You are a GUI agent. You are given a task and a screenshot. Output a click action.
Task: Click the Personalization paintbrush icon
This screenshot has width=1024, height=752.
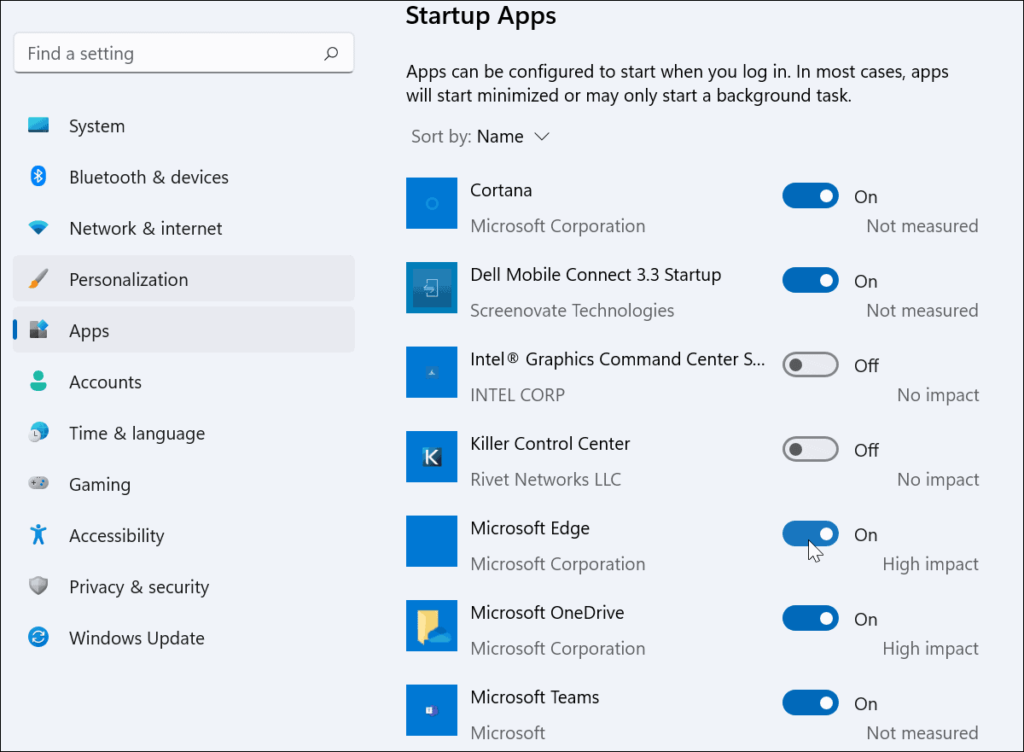[x=39, y=279]
